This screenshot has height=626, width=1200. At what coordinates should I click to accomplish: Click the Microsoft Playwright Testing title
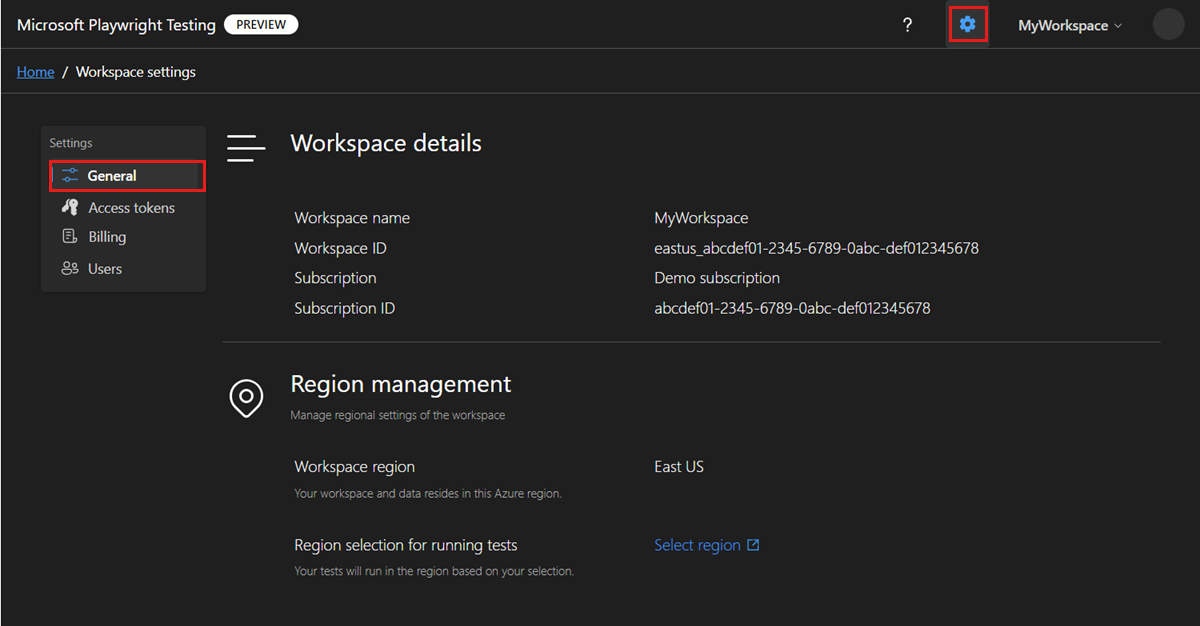116,26
